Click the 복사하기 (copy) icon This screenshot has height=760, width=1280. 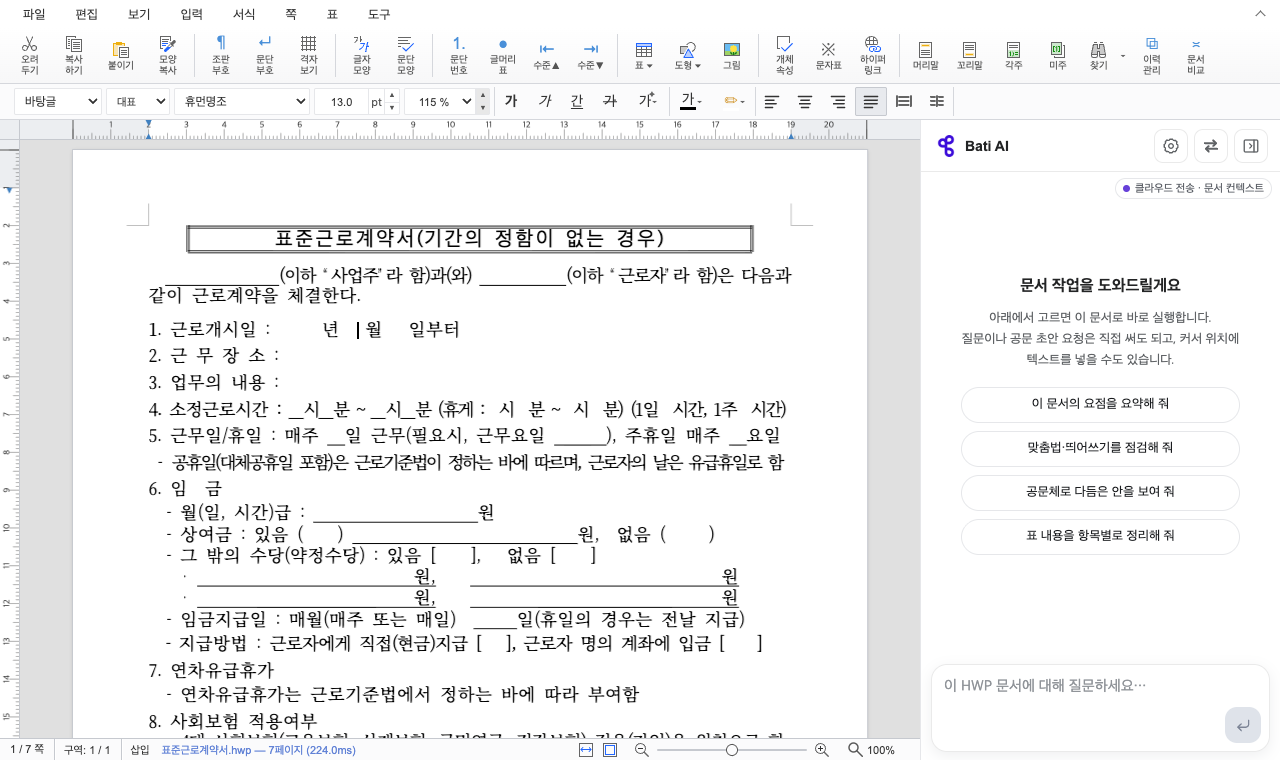tap(74, 56)
